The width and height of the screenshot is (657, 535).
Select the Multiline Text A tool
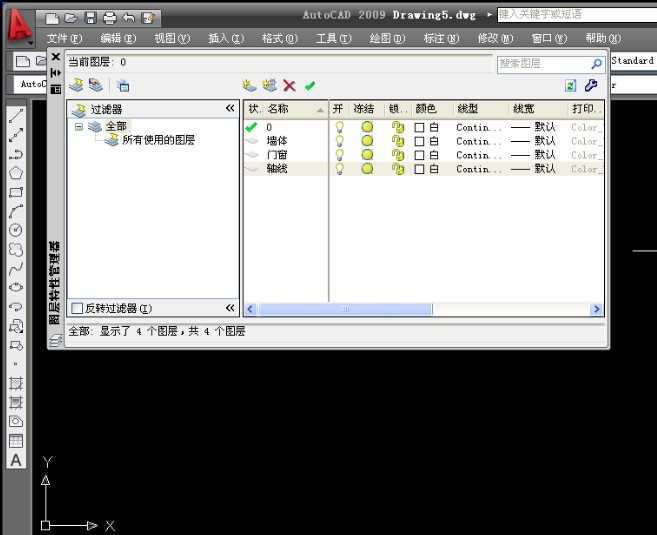tap(16, 460)
